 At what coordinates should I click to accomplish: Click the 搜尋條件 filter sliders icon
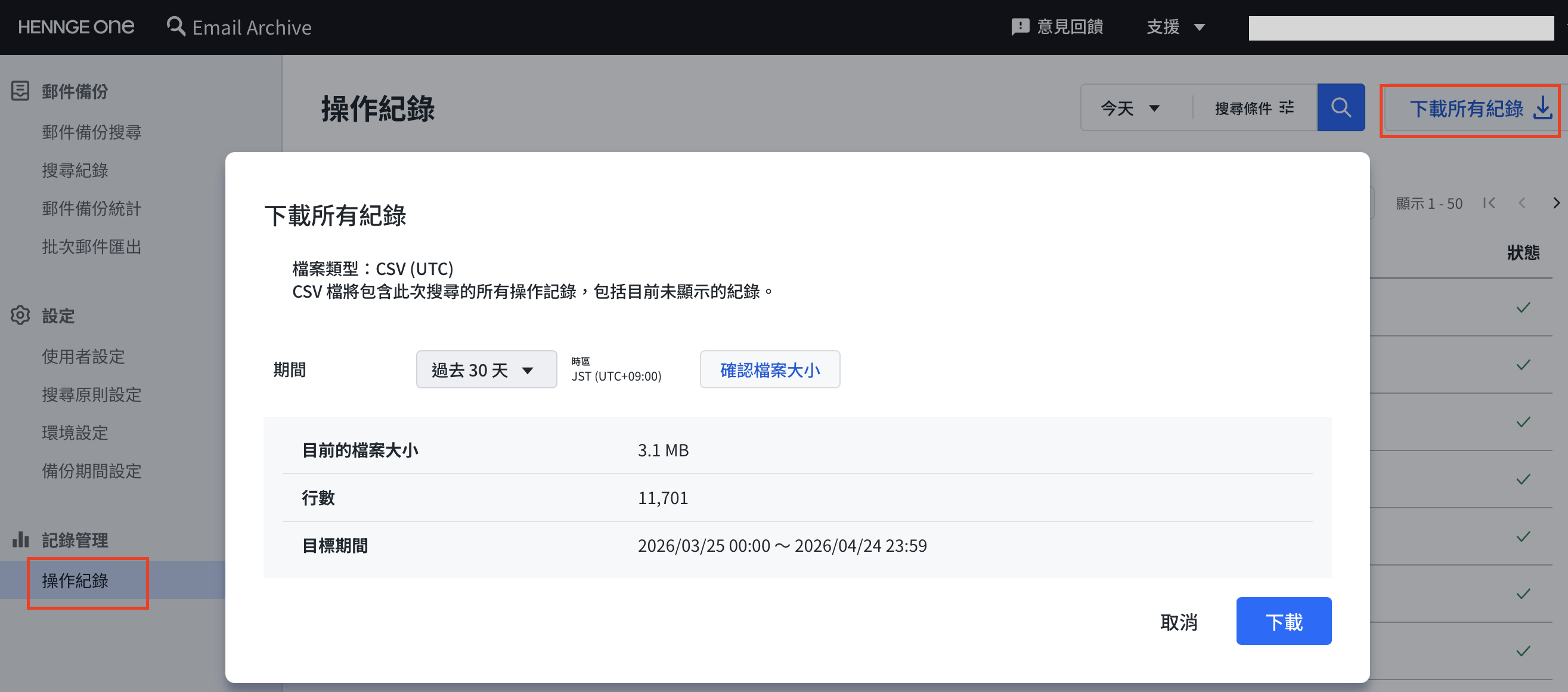(1287, 108)
